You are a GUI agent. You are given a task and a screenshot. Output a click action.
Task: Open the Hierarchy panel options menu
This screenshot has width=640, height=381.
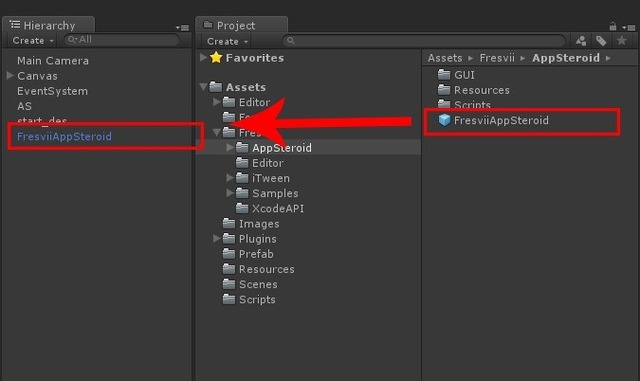[182, 28]
